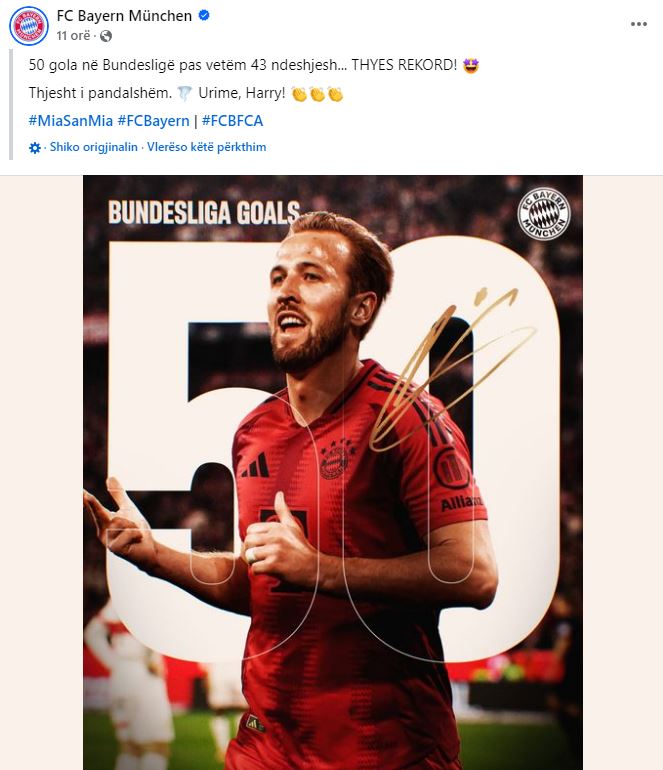Click the Bayern crest in the image corner
Screen dimensions: 663x770
(x=544, y=214)
